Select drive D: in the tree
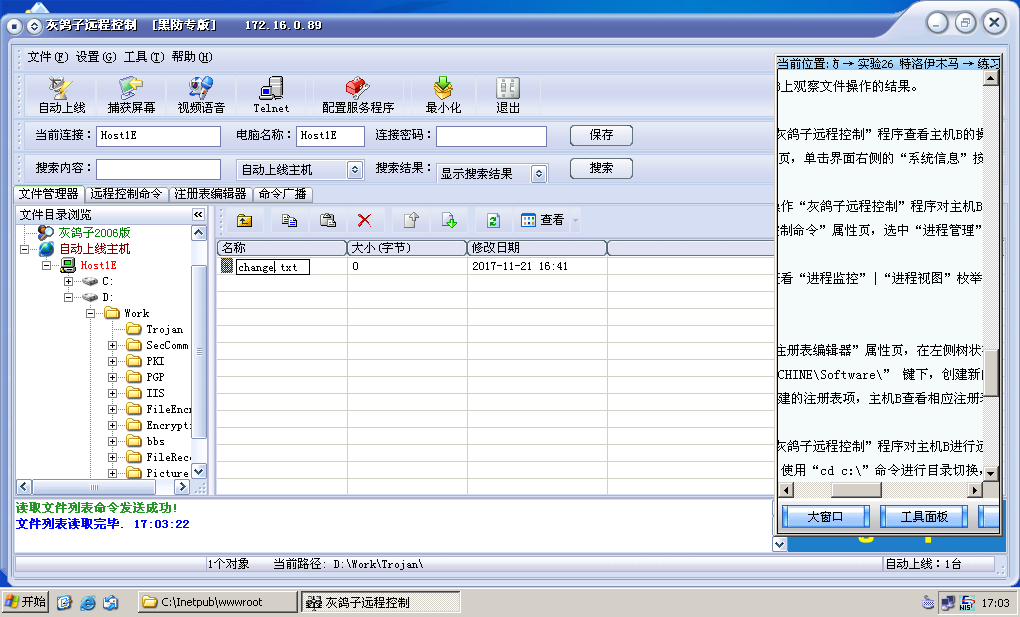The image size is (1020, 617). [x=107, y=297]
